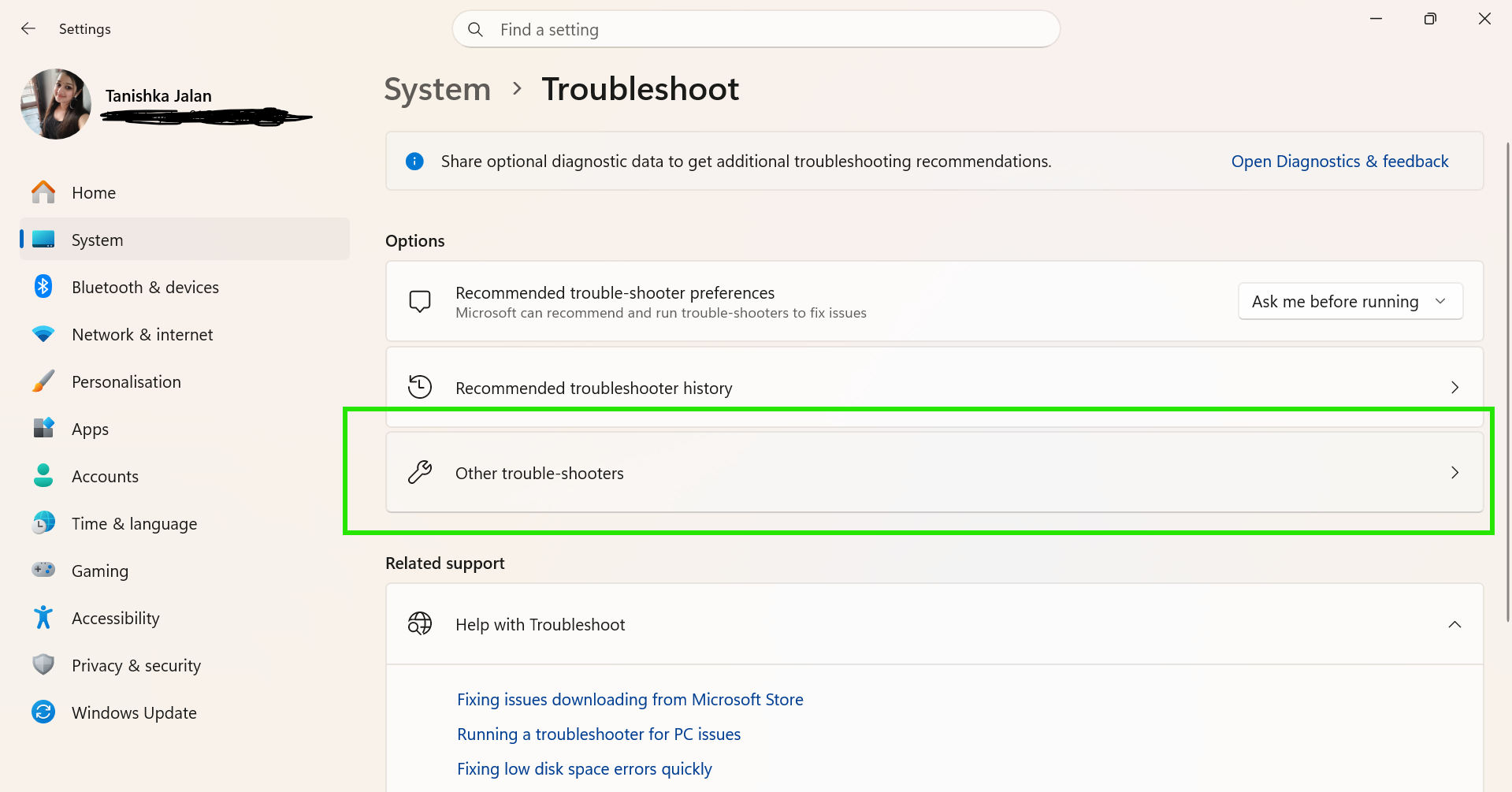
Task: Click the Network wifi icon
Action: pos(43,334)
